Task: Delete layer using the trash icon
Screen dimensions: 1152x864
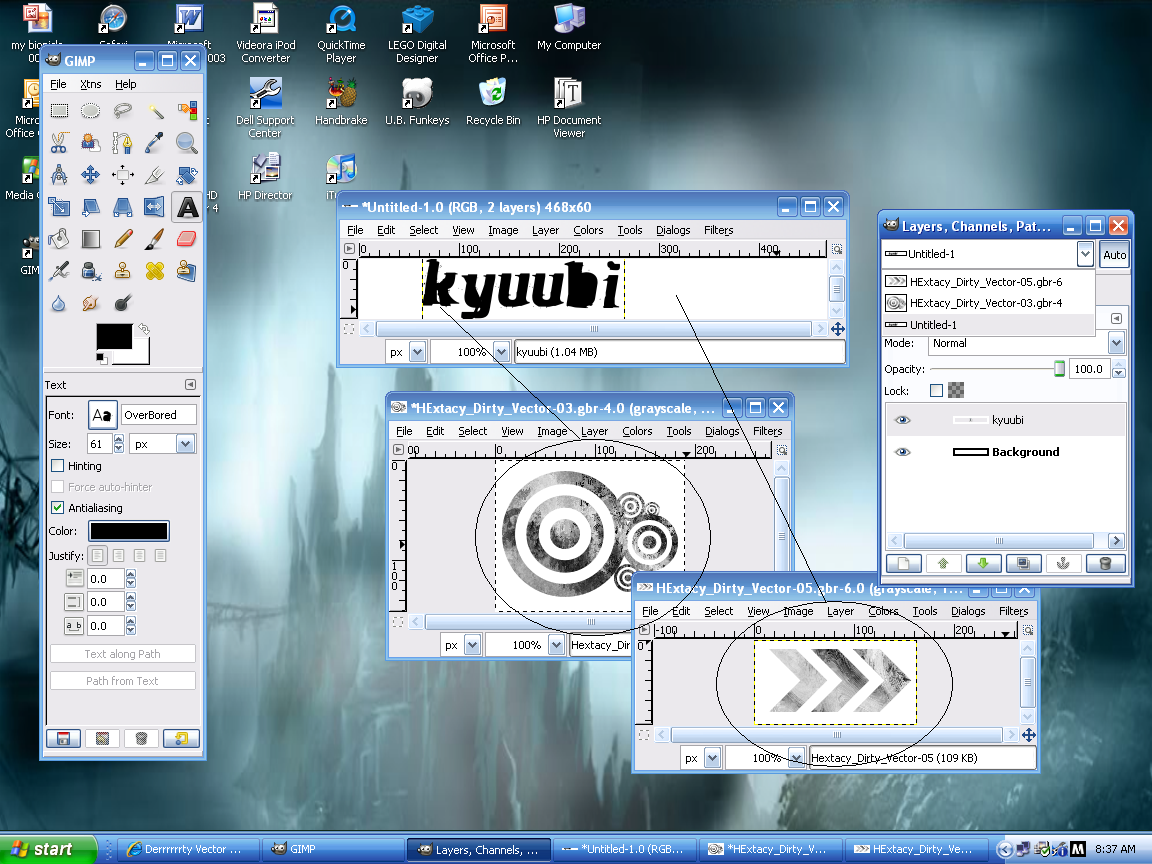Action: 1104,563
